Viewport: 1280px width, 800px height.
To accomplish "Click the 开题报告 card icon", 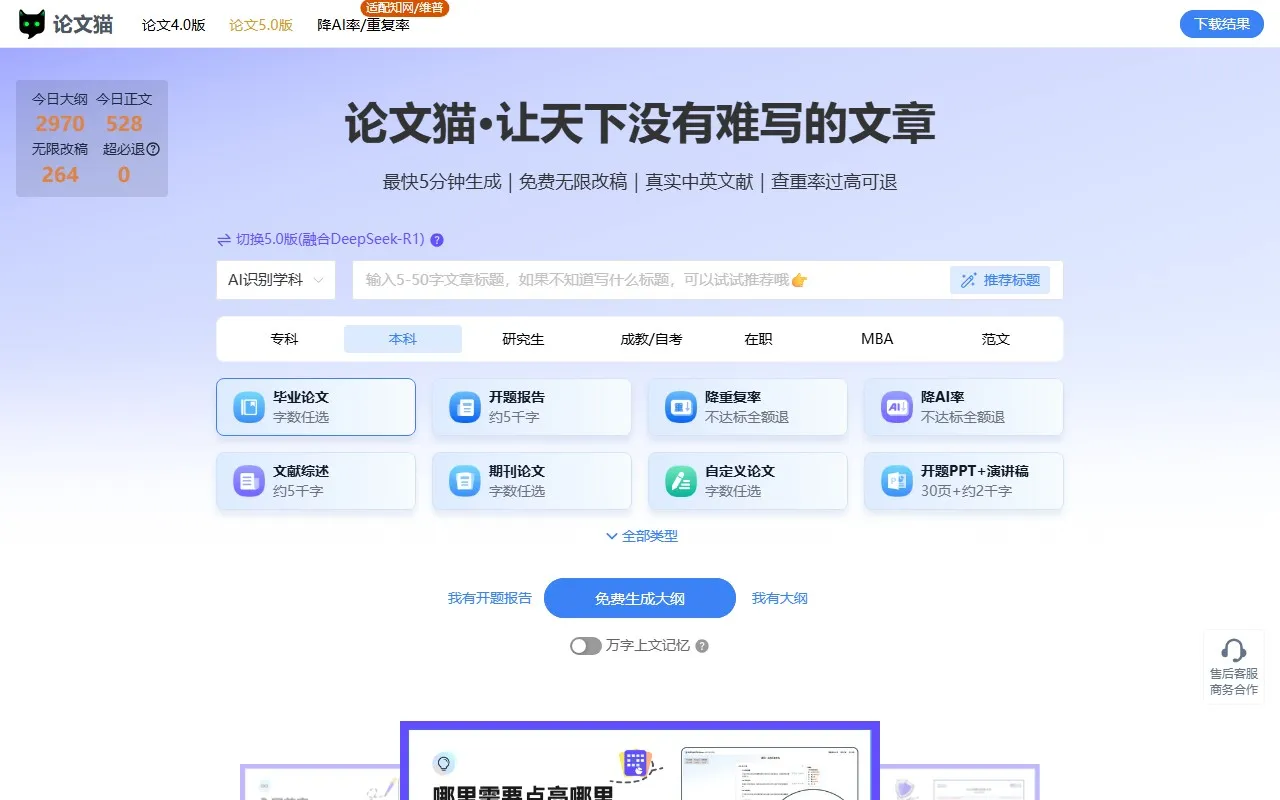I will coord(463,406).
